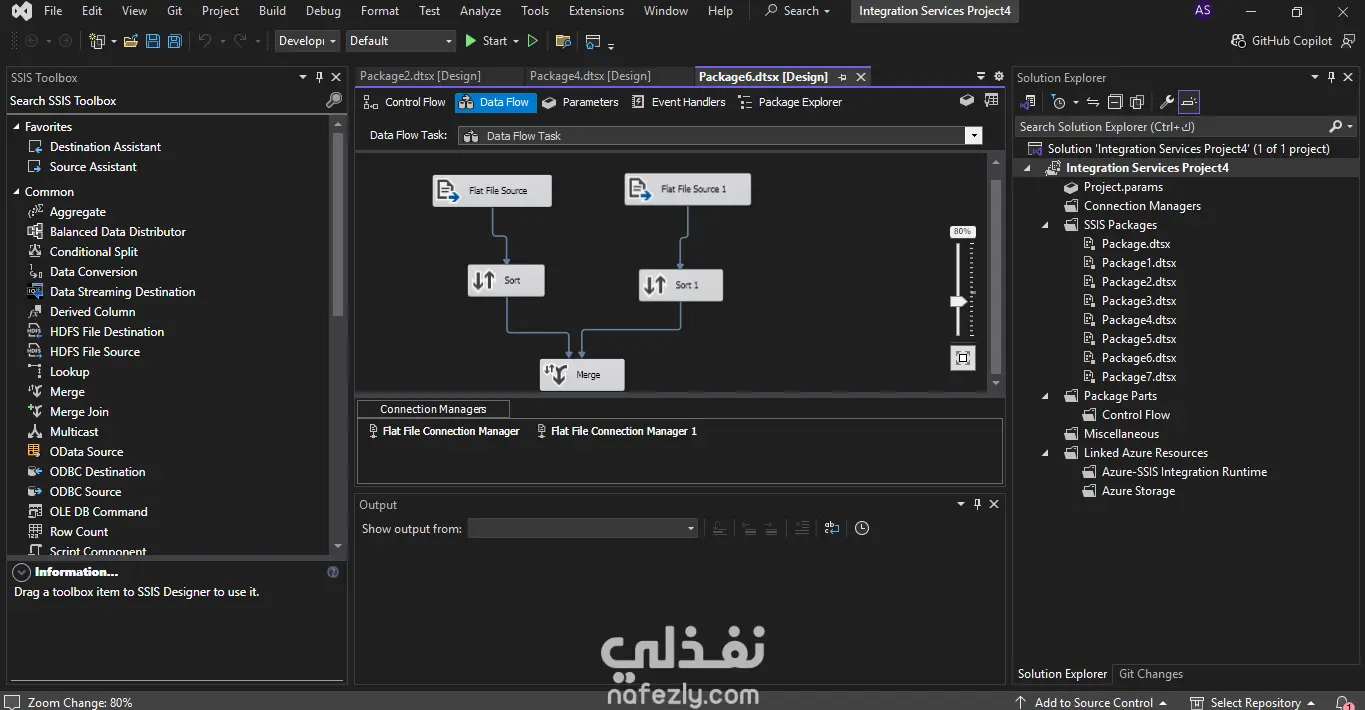
Task: Click the Find in Files toolbar icon
Action: tap(563, 41)
